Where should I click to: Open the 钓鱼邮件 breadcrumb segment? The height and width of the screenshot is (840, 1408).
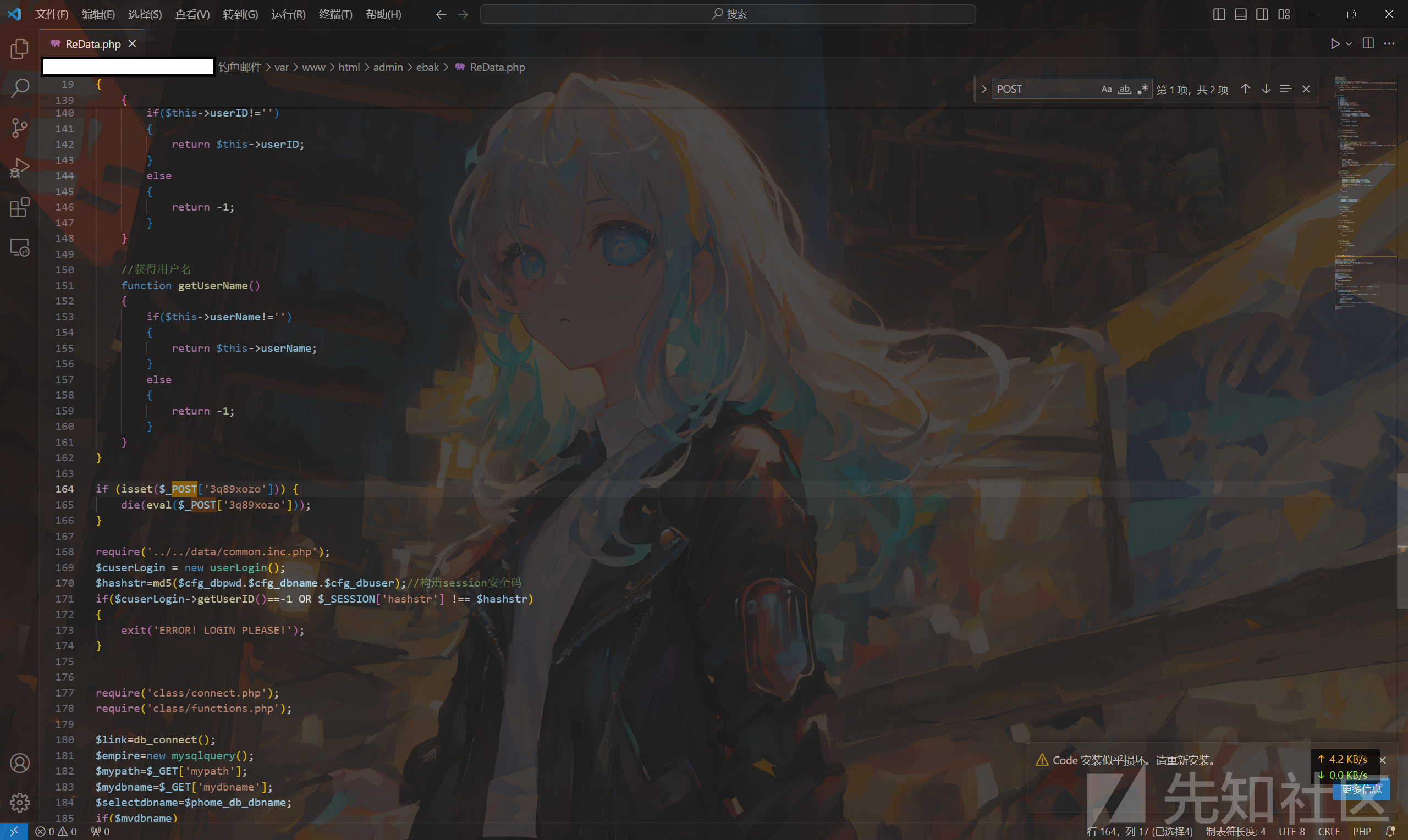240,68
